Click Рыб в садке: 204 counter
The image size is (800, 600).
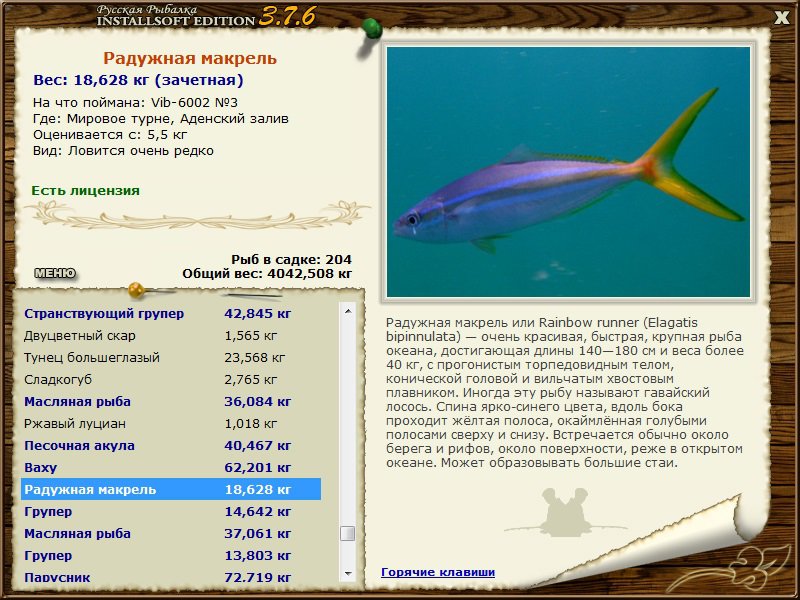(291, 259)
